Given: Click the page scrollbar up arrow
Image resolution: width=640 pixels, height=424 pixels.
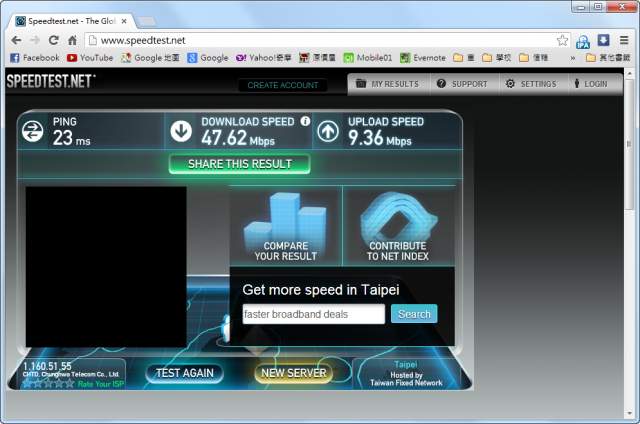Looking at the screenshot, I should 629,73.
